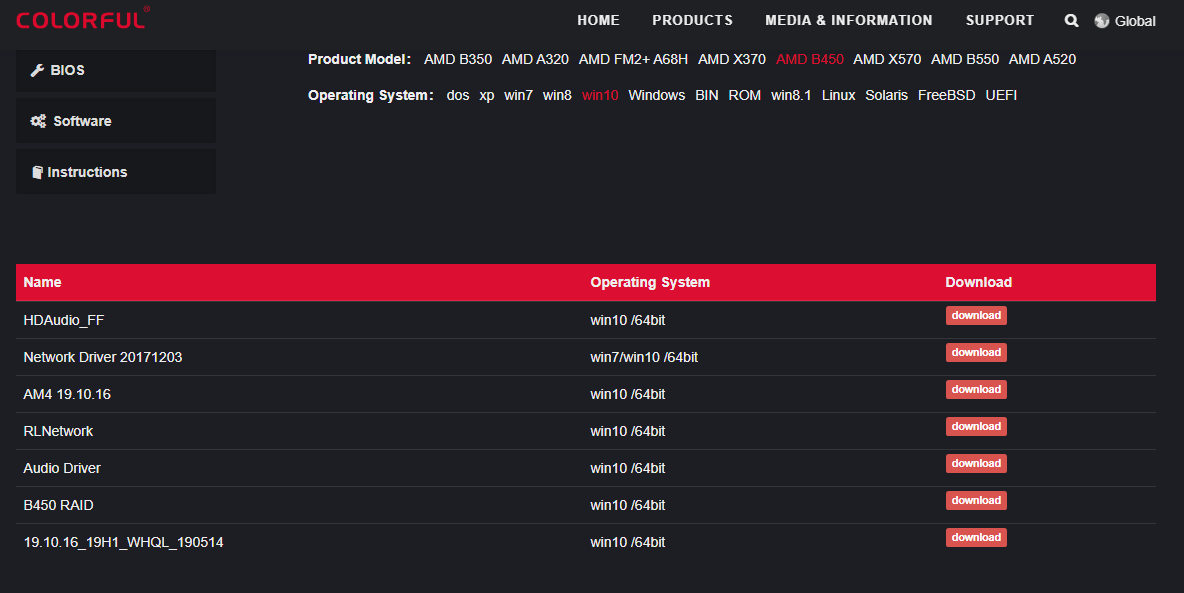Download Network Driver 20171203
The height and width of the screenshot is (593, 1184).
[x=976, y=353]
